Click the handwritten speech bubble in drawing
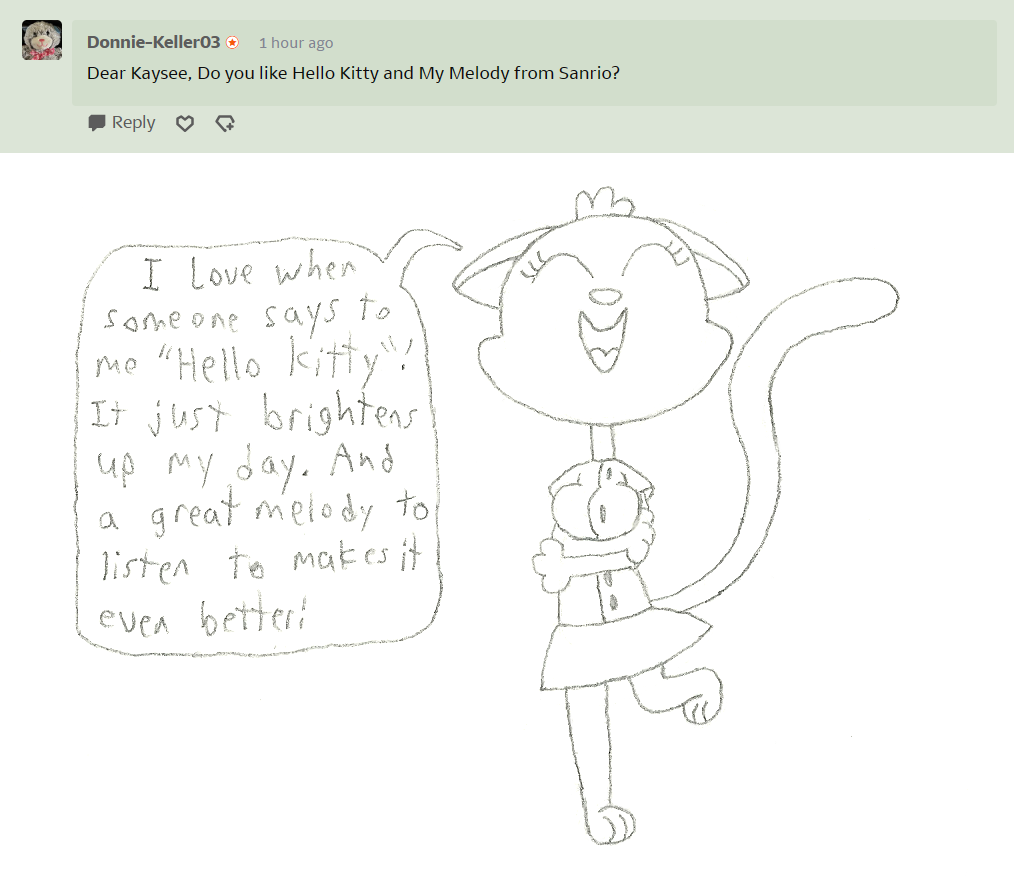This screenshot has height=888, width=1014. tap(259, 446)
